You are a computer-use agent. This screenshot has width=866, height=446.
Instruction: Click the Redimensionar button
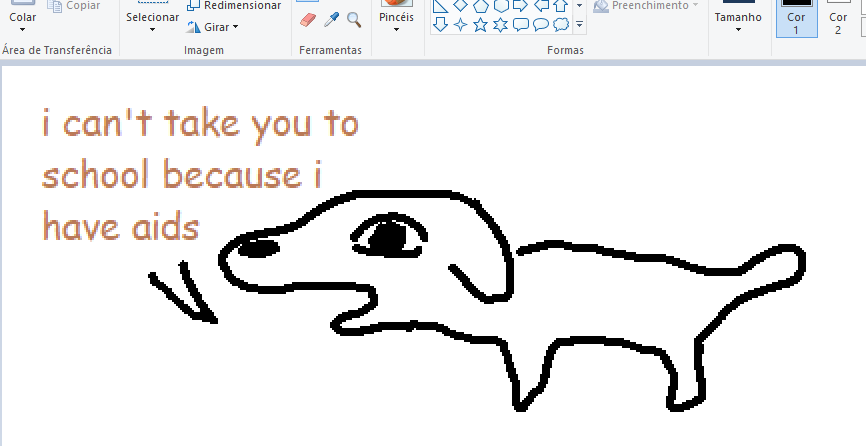pos(234,6)
